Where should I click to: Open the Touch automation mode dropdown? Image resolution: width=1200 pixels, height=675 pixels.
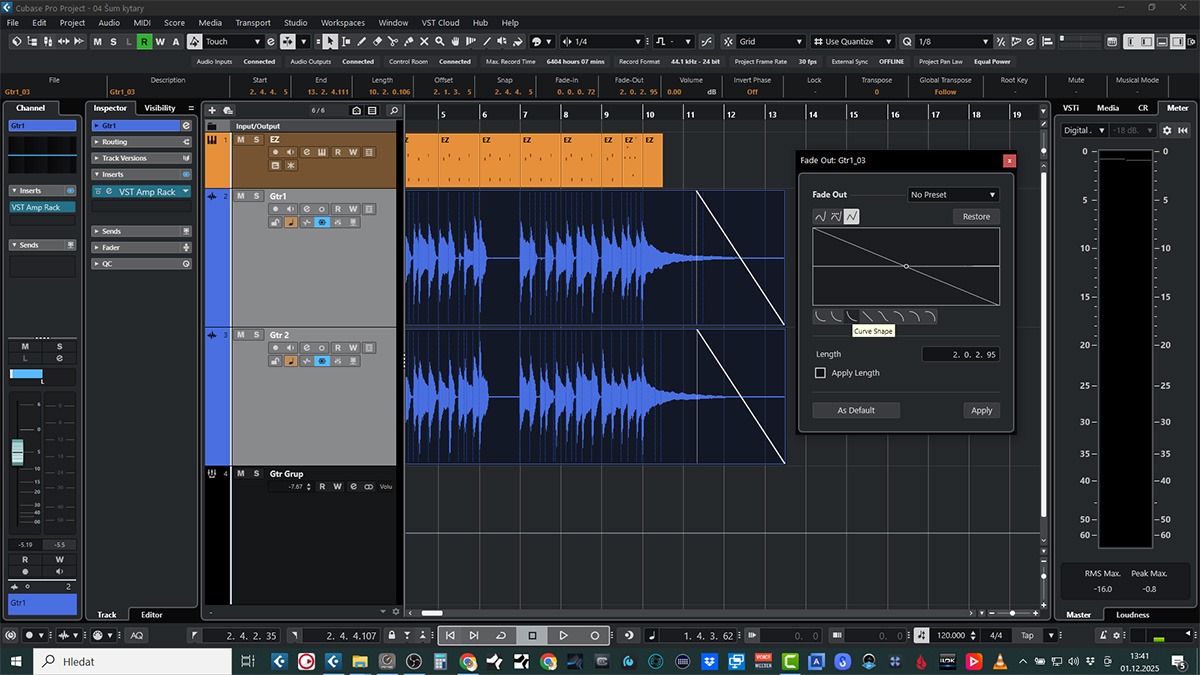point(232,41)
